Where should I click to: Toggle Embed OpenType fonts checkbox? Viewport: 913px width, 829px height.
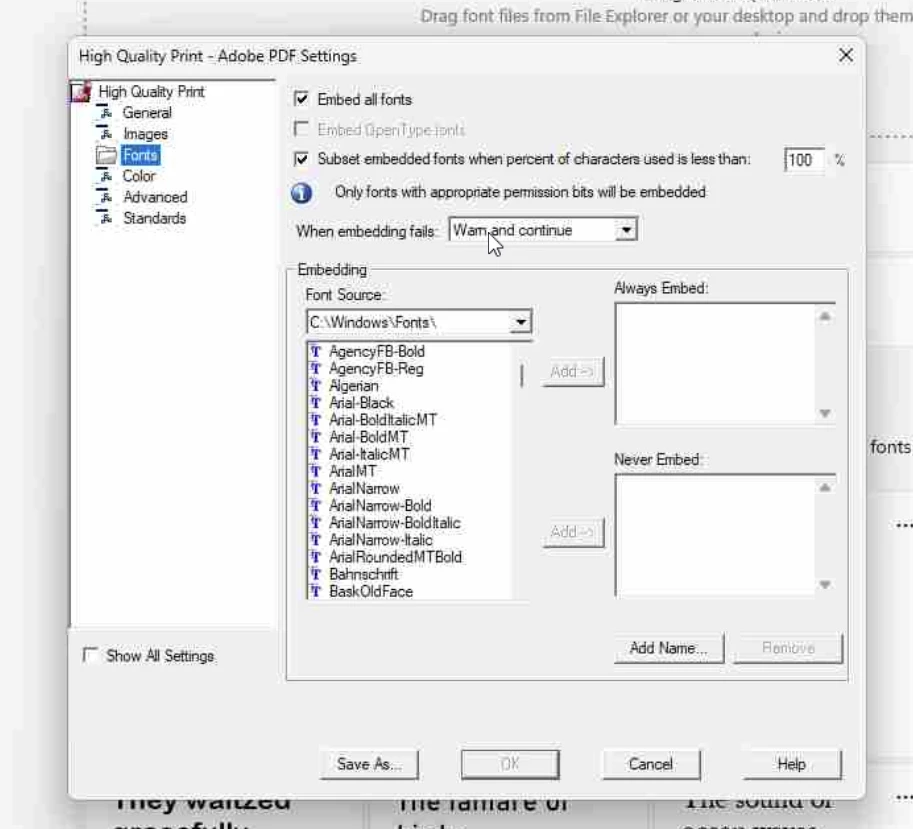pos(301,129)
